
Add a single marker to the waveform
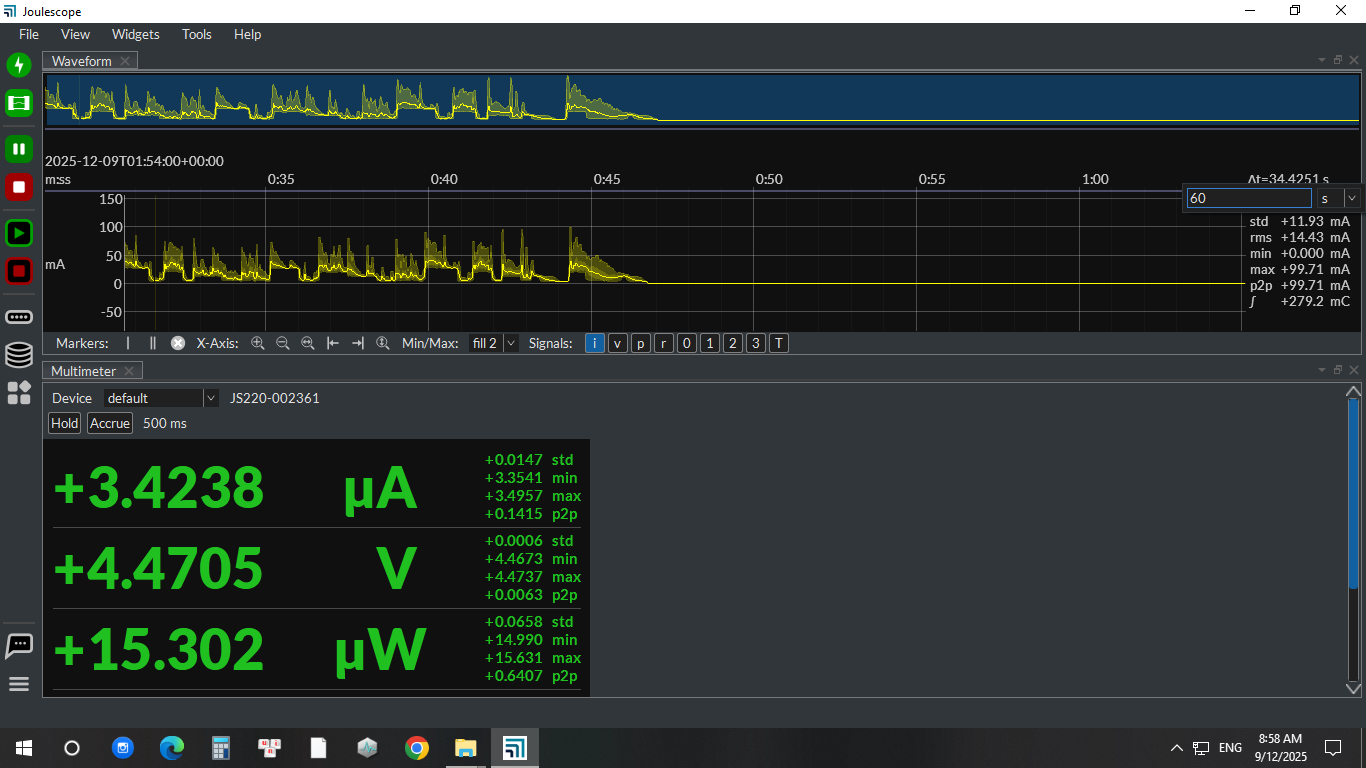[128, 343]
